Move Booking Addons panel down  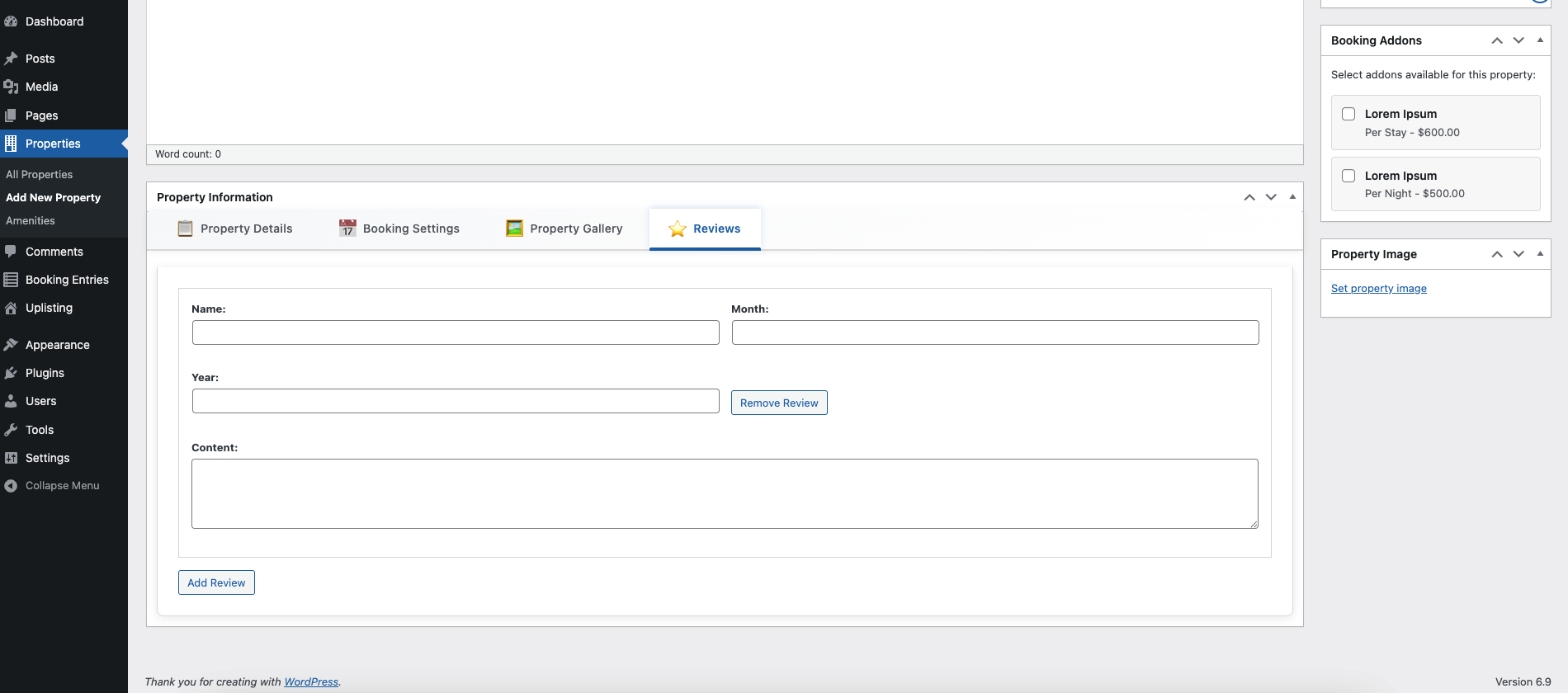coord(1518,40)
